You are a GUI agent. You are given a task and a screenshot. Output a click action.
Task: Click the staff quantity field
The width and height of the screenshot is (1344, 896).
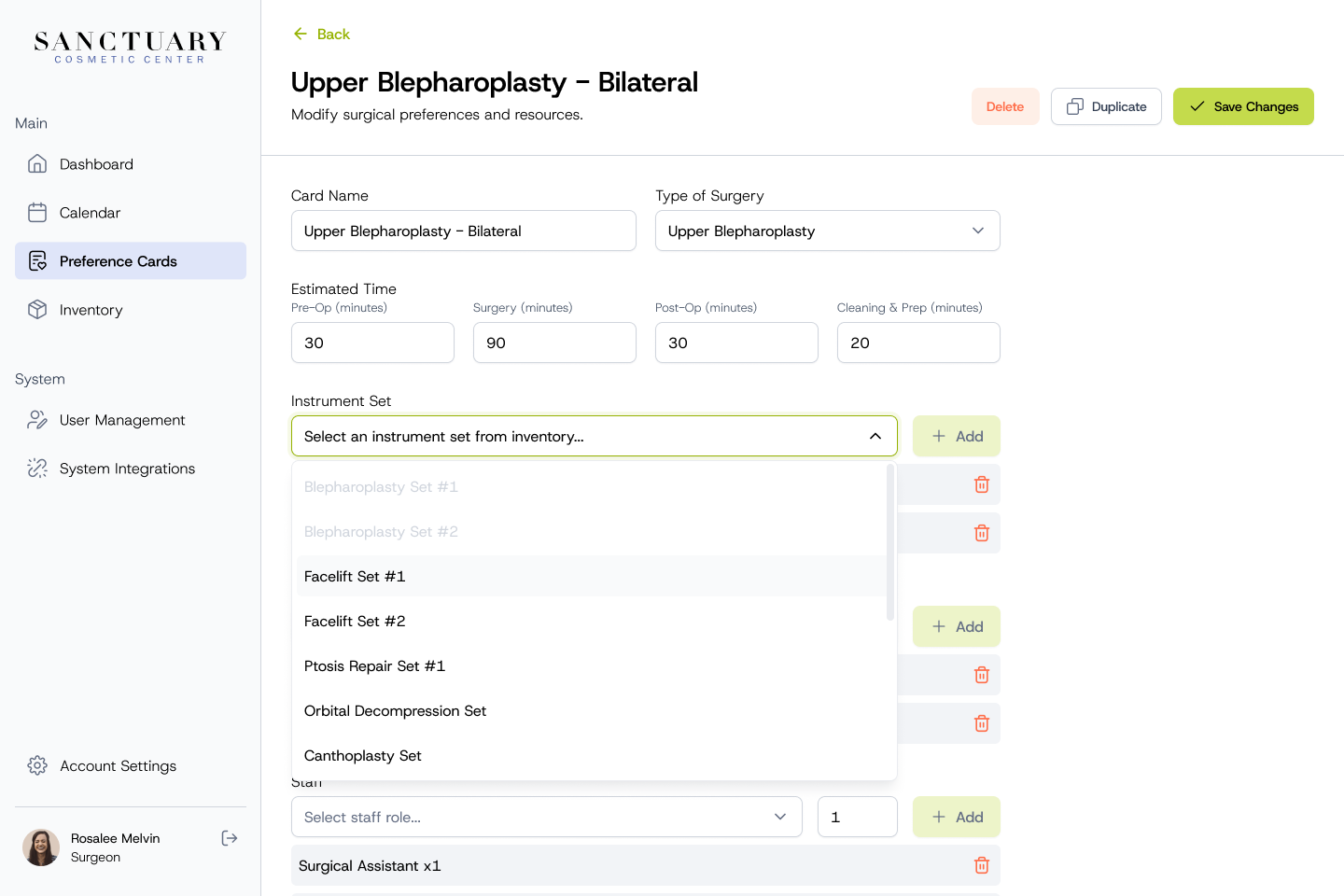click(858, 817)
